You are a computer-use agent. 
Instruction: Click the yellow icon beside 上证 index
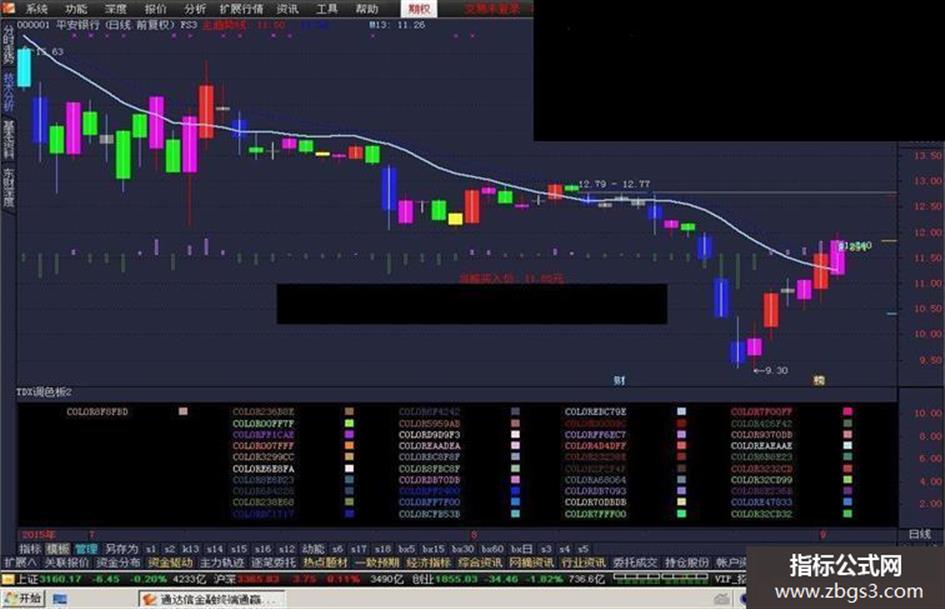tap(7, 579)
